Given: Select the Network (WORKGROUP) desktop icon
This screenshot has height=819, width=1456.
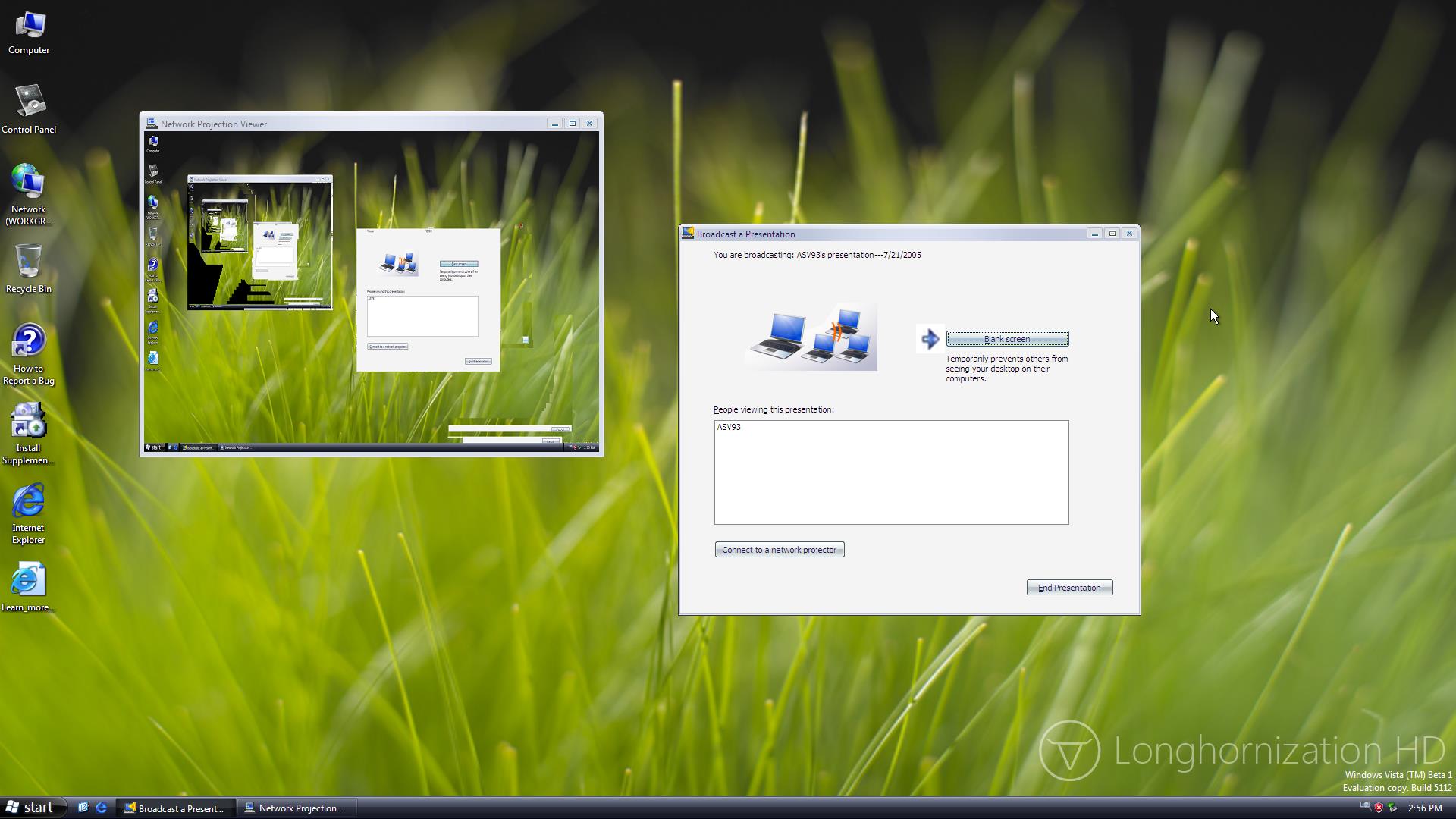Looking at the screenshot, I should coord(29,193).
